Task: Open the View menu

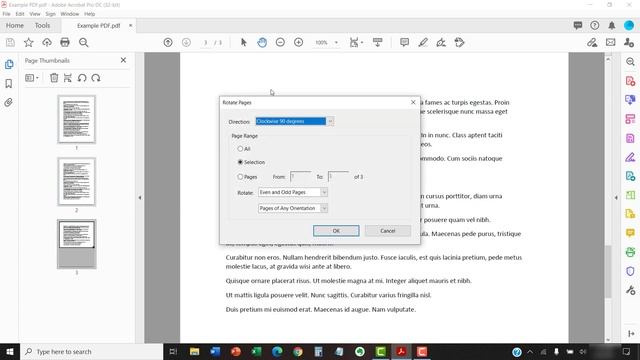Action: tap(35, 14)
